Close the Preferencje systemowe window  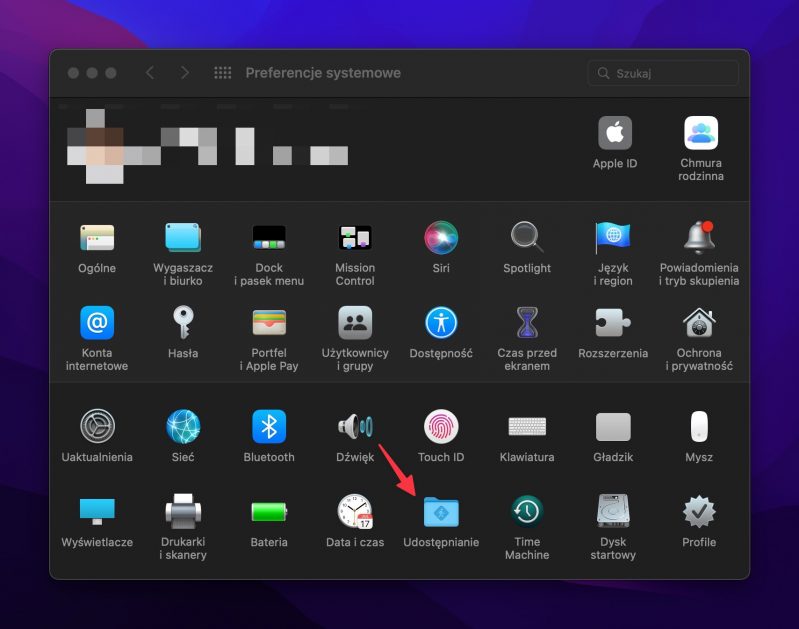click(x=73, y=73)
